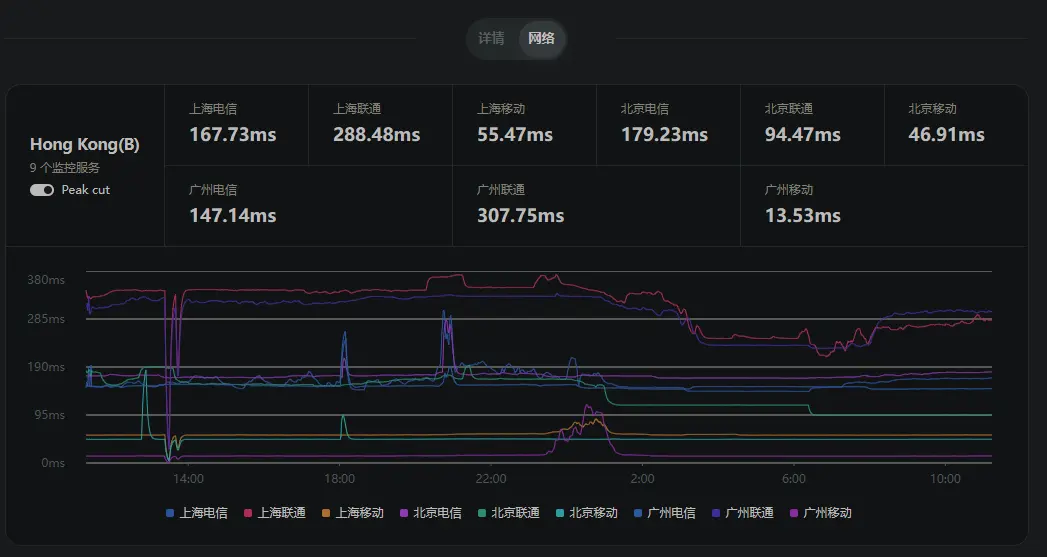Hide the 上海联通 legend series

[275, 513]
